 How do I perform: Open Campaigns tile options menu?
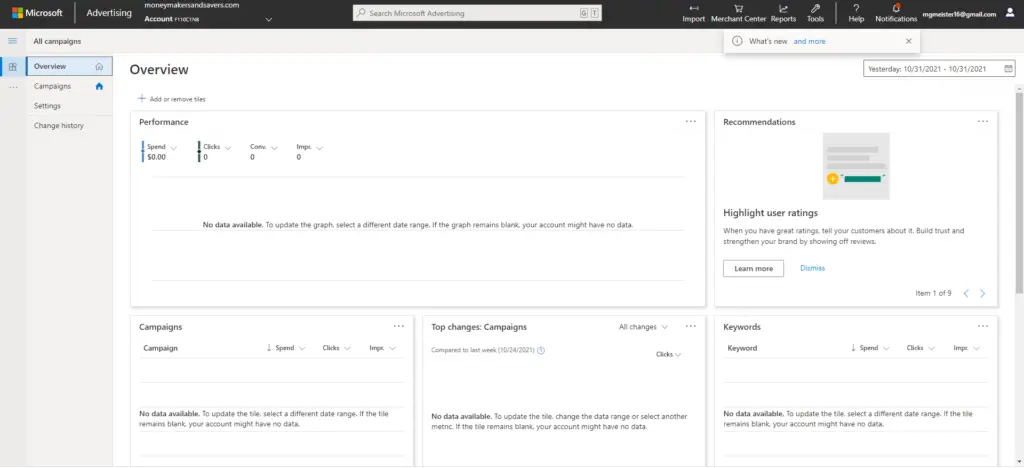click(399, 326)
